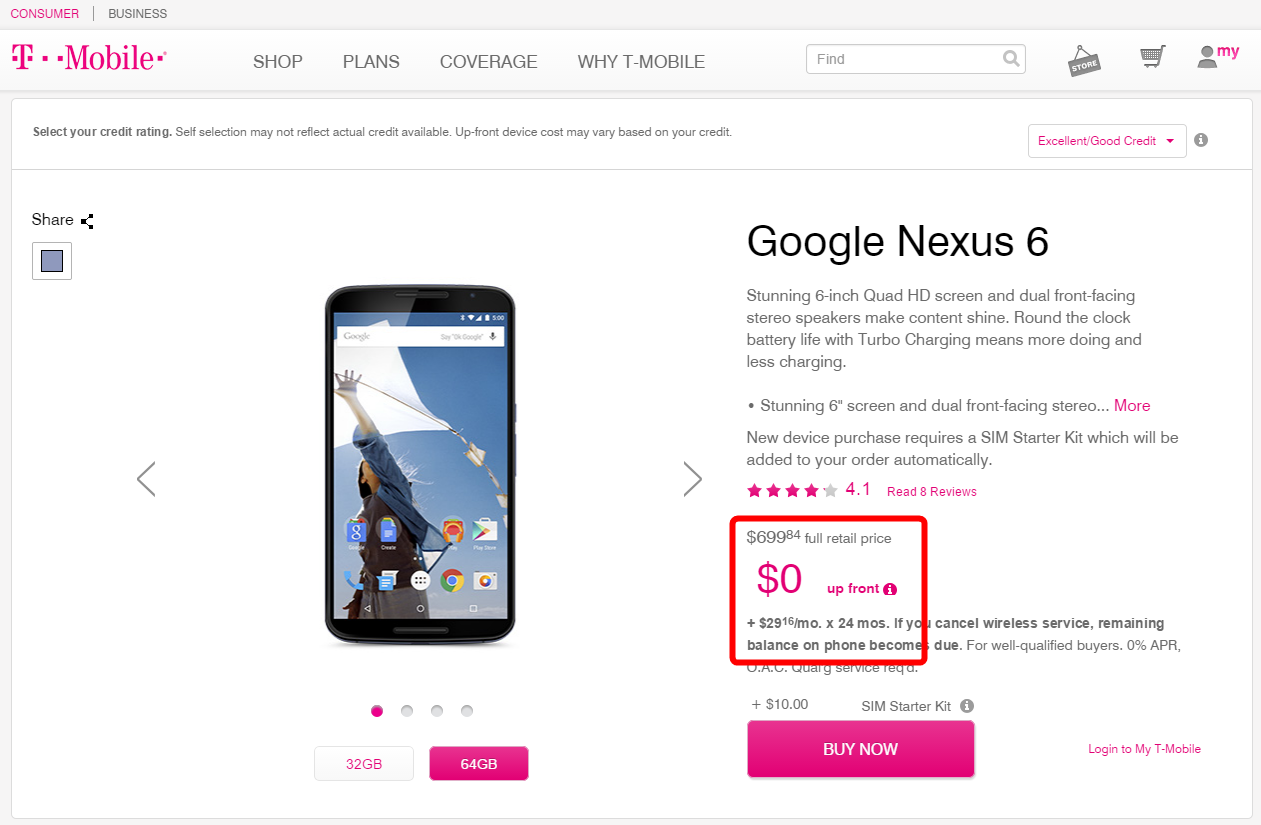Open the store locator icon
This screenshot has width=1261, height=825.
1084,60
